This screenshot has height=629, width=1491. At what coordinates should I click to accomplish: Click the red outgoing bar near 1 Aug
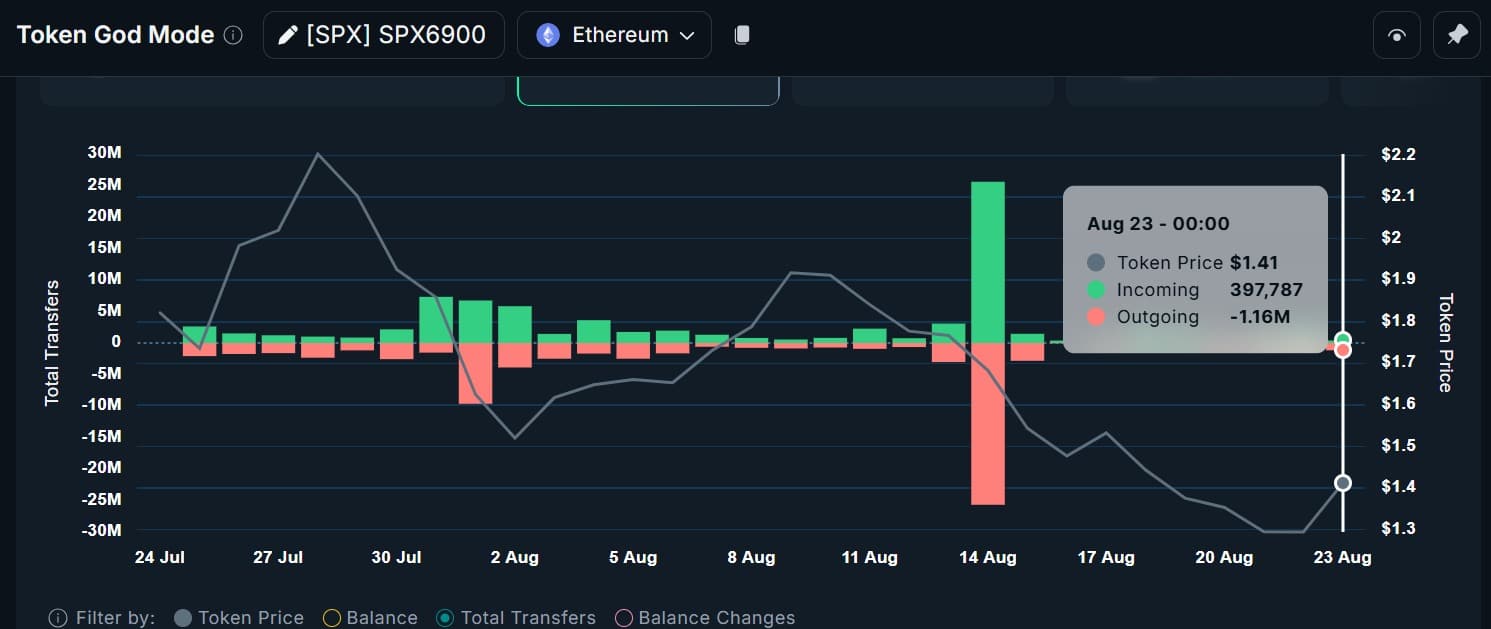coord(476,373)
